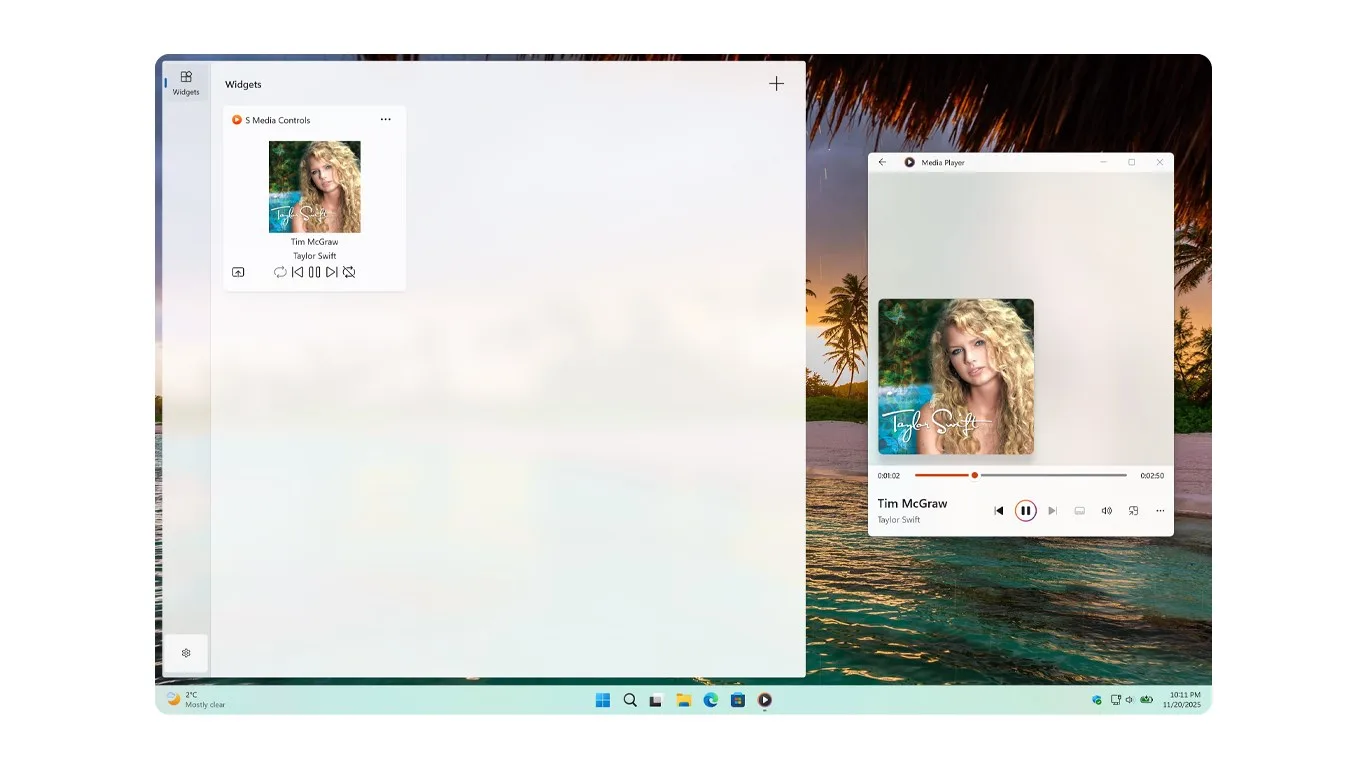Switch Media Player to mini player view
Screen dimensions: 1366x768
(x=1134, y=511)
